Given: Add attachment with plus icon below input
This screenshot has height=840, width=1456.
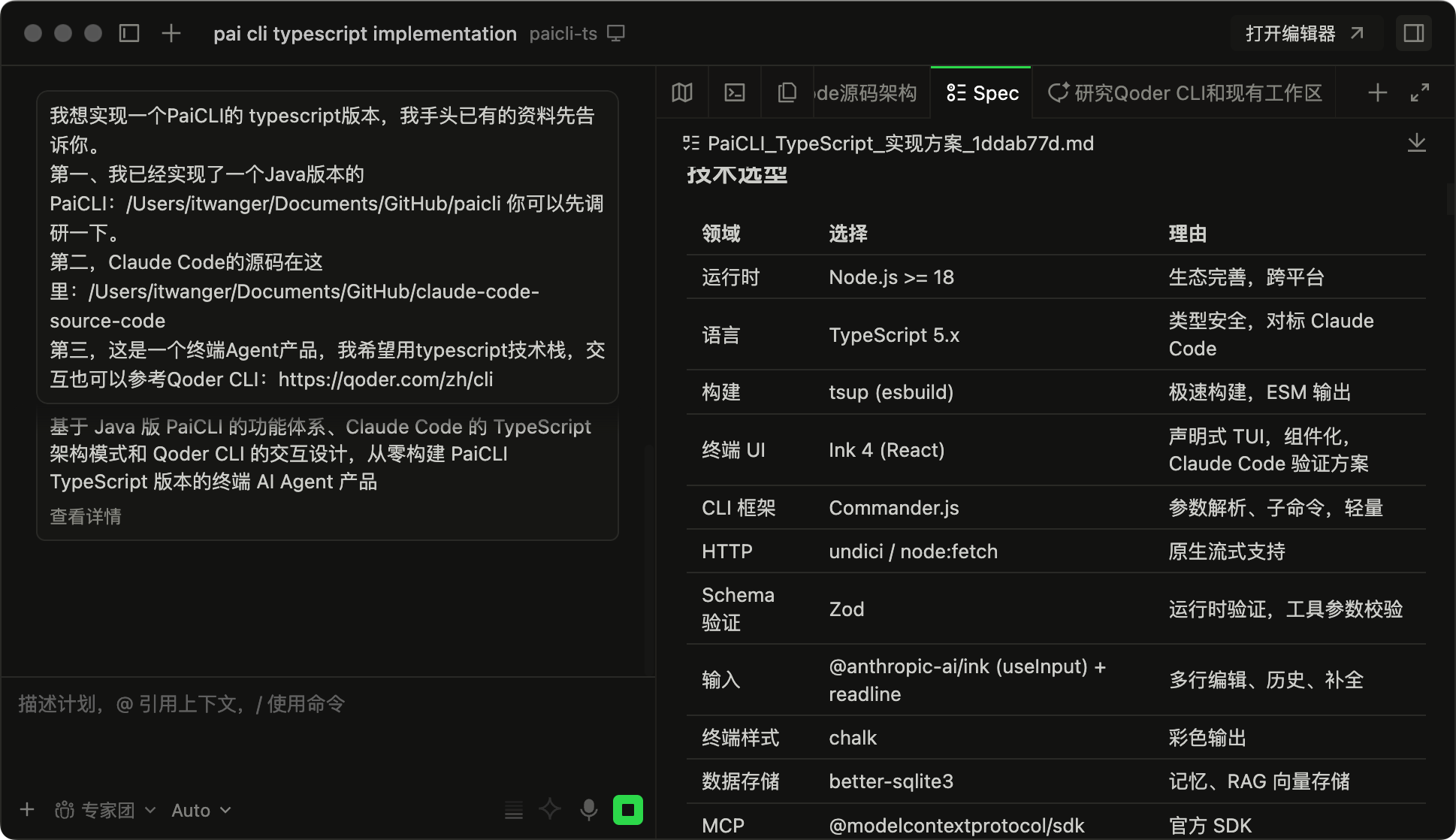Looking at the screenshot, I should (27, 809).
